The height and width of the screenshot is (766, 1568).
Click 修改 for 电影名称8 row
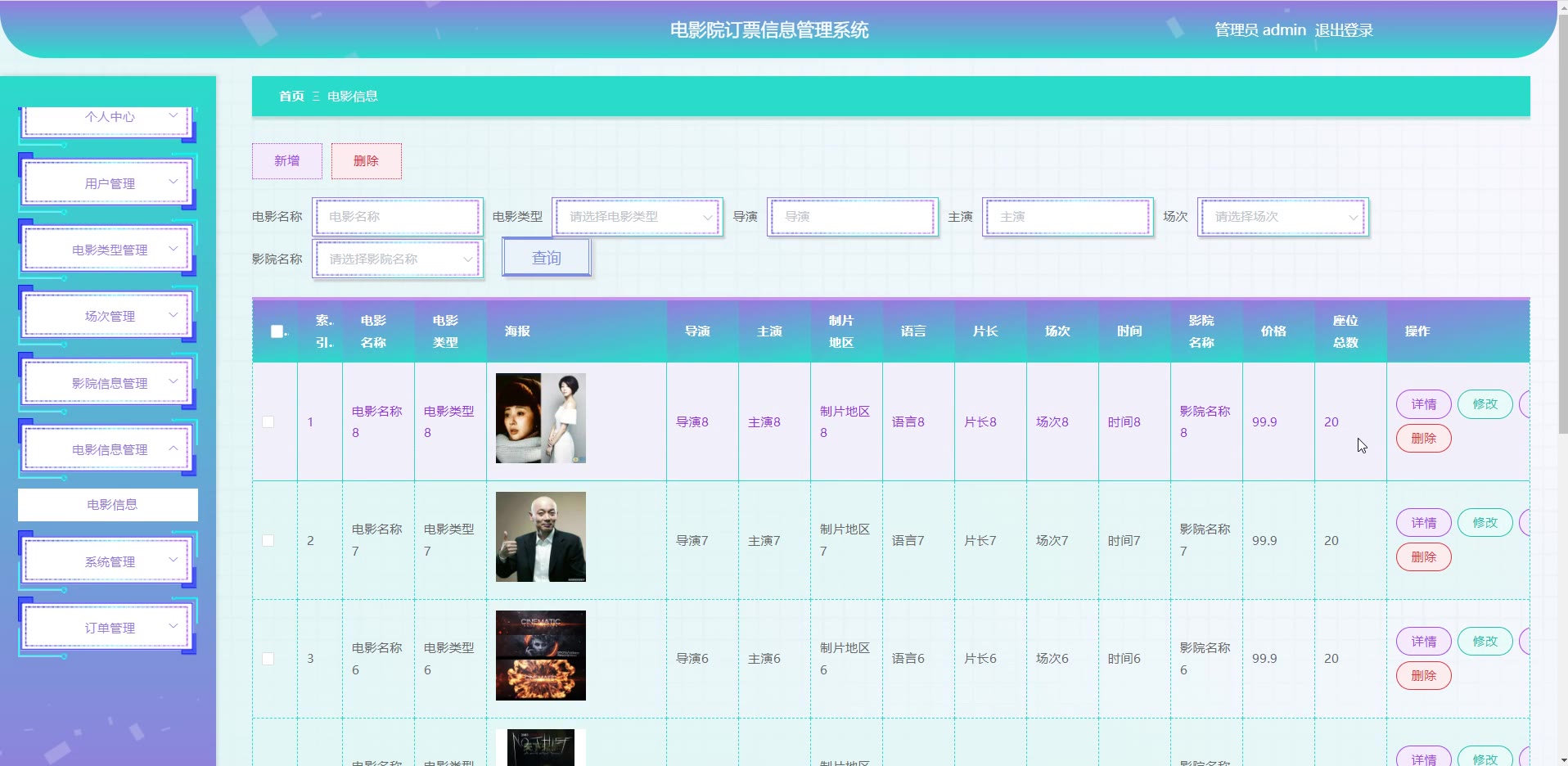1485,404
